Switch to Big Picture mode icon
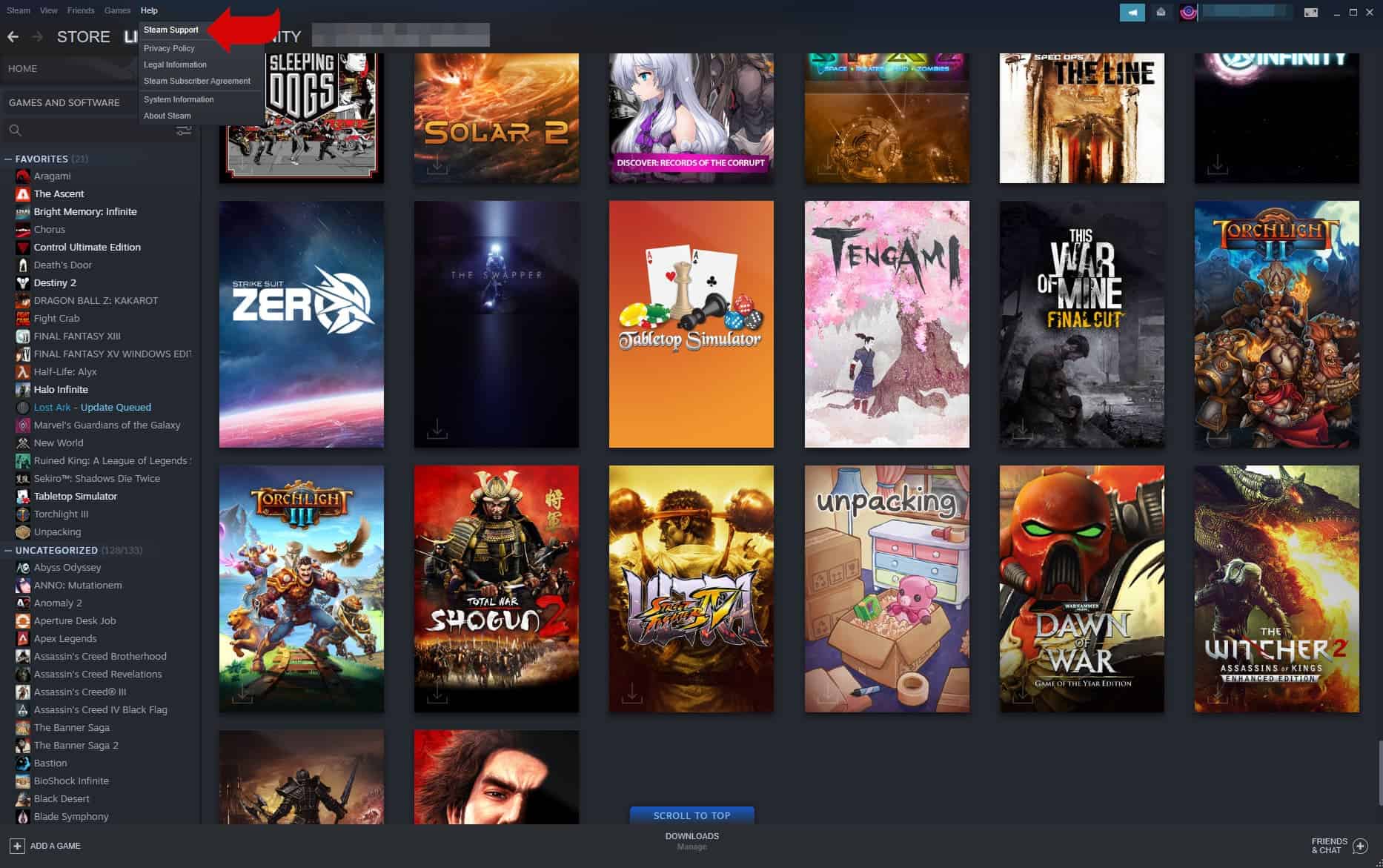 tap(1311, 12)
